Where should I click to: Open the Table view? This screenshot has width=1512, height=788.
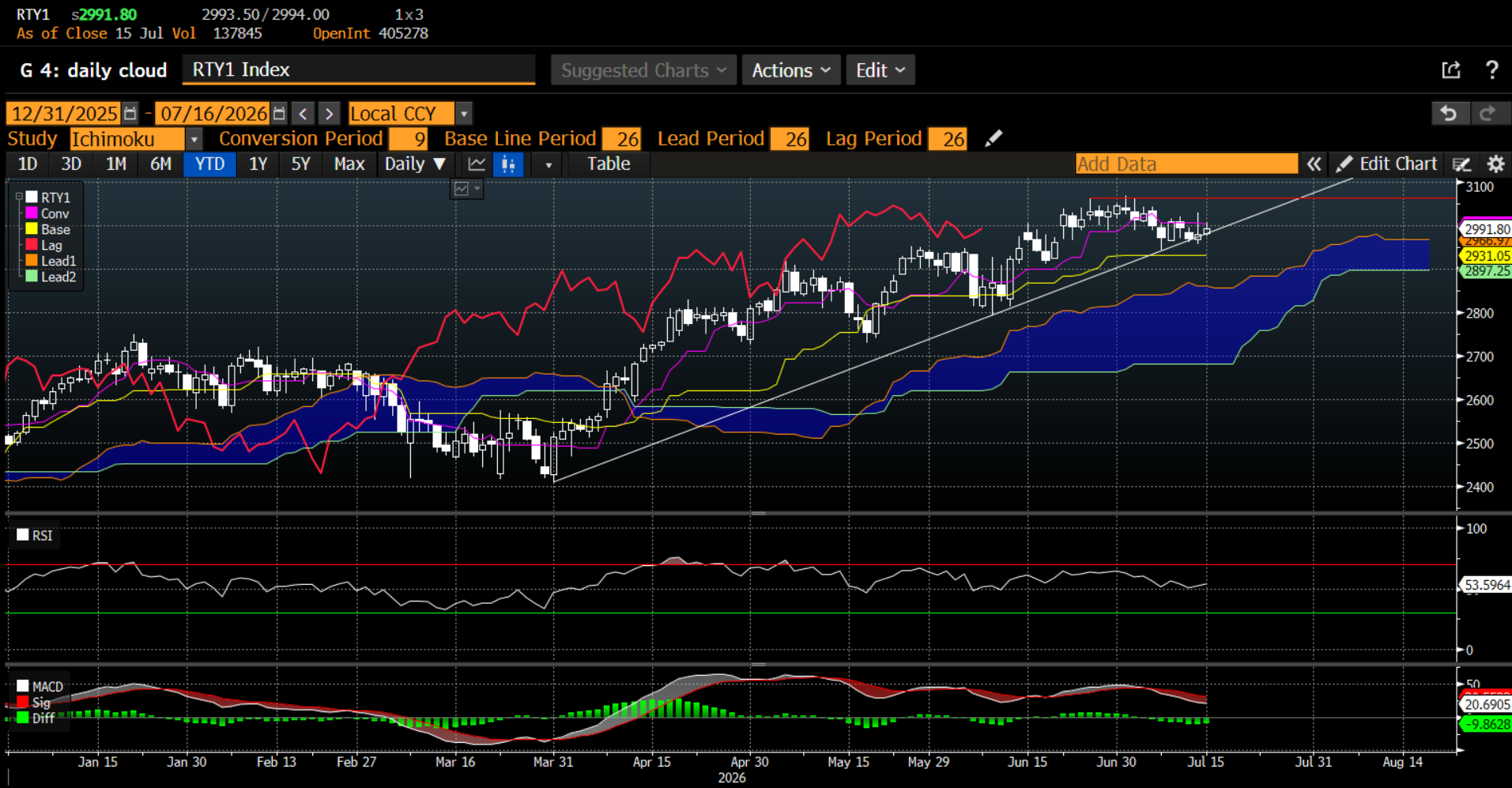pyautogui.click(x=609, y=164)
